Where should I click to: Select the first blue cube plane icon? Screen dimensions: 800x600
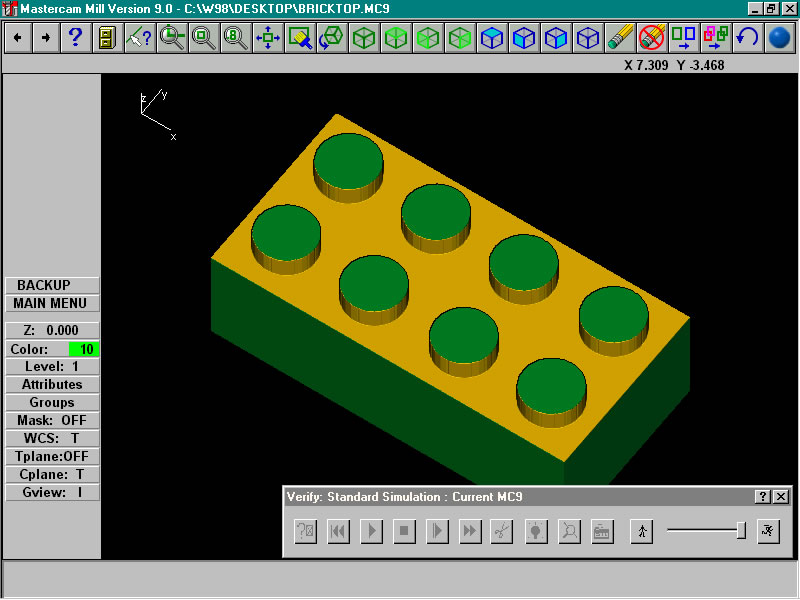492,37
